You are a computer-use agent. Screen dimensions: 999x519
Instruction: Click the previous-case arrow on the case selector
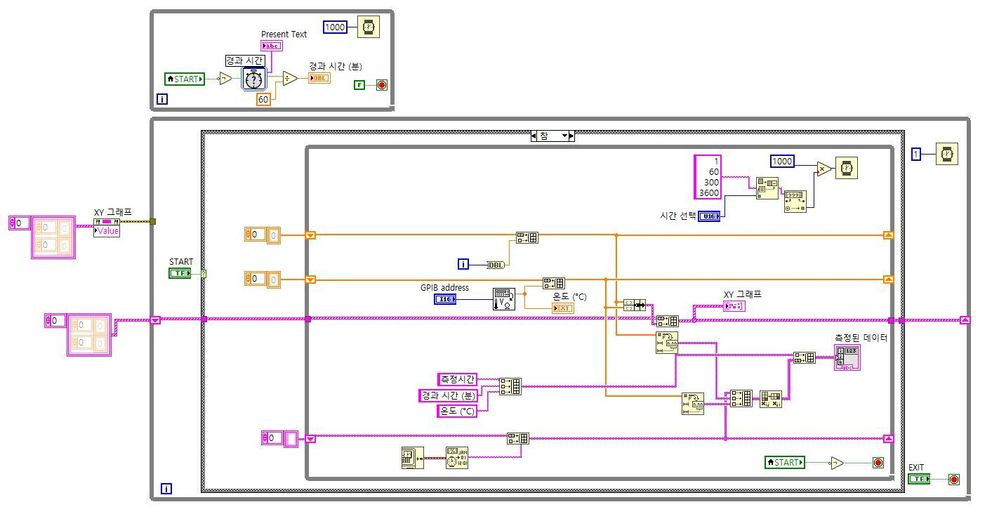click(x=533, y=136)
